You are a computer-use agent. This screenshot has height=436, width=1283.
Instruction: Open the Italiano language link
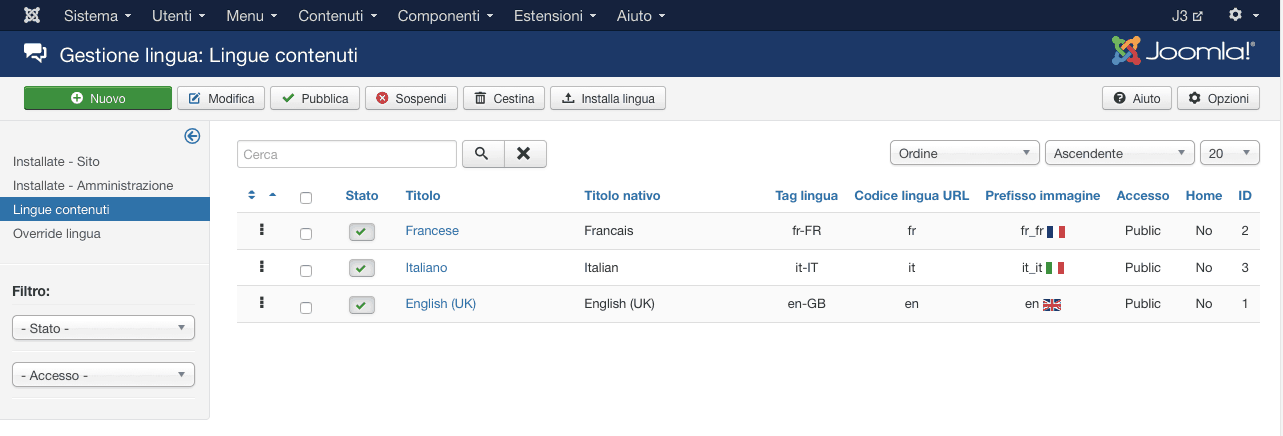click(426, 267)
